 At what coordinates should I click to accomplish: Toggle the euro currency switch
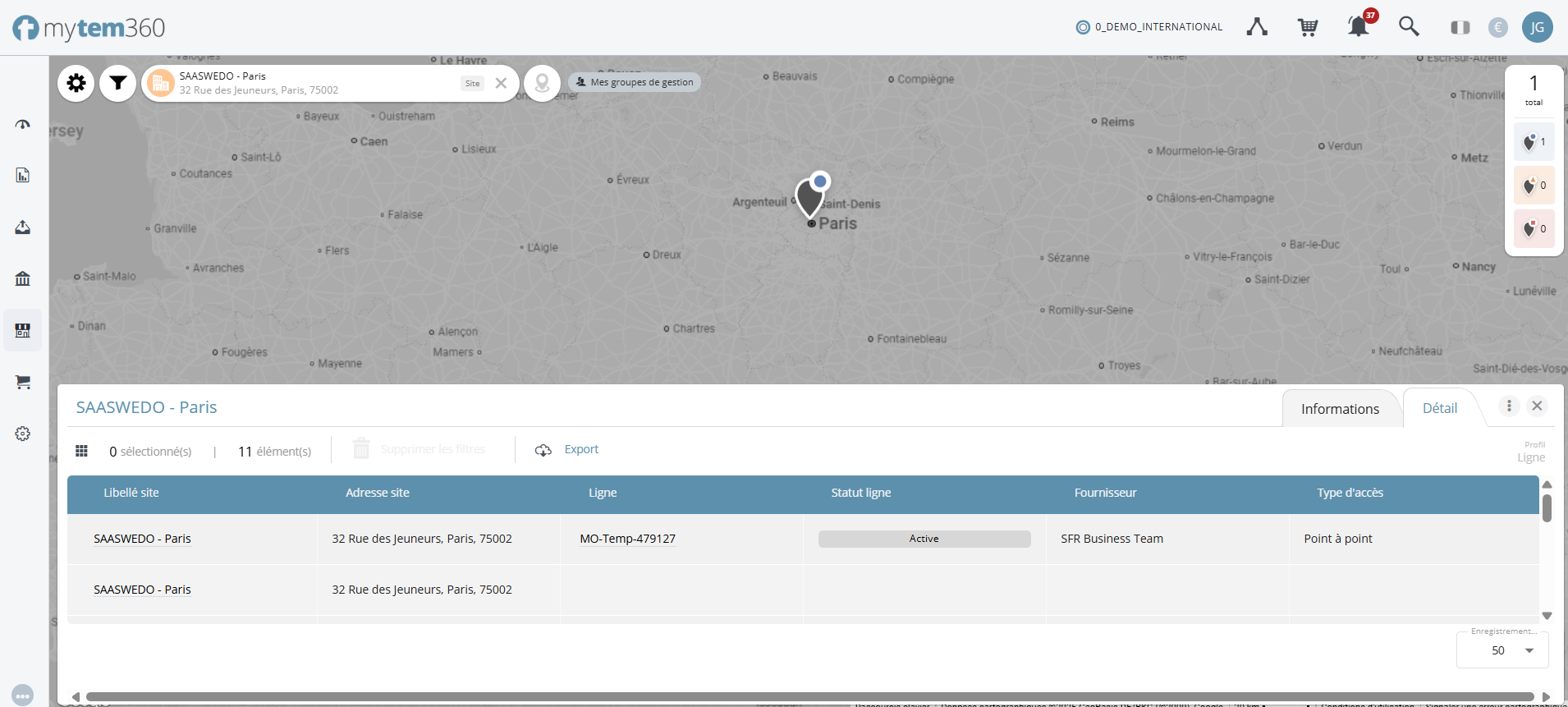point(1498,27)
